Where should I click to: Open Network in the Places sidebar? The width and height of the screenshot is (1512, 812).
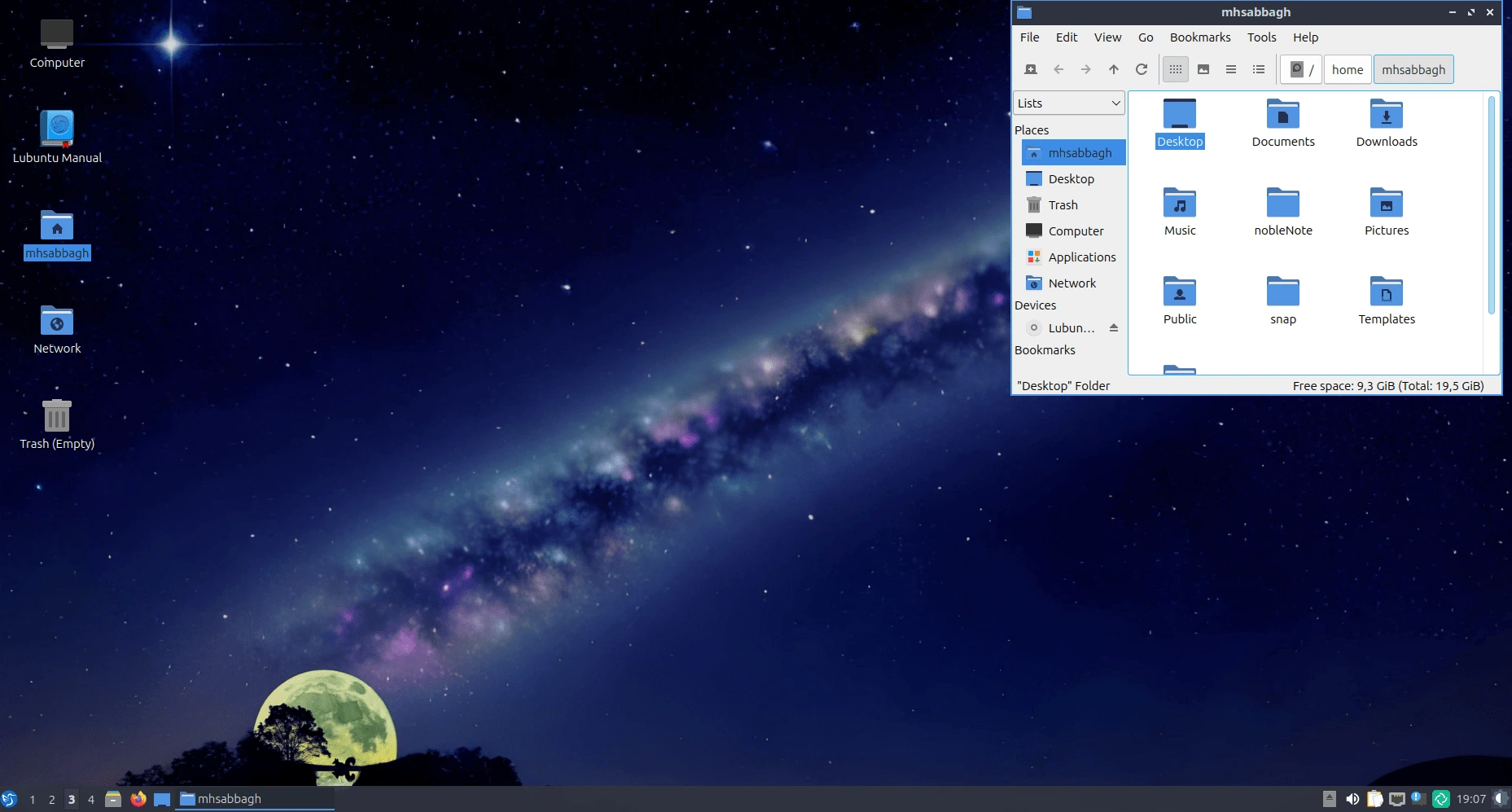pyautogui.click(x=1073, y=283)
